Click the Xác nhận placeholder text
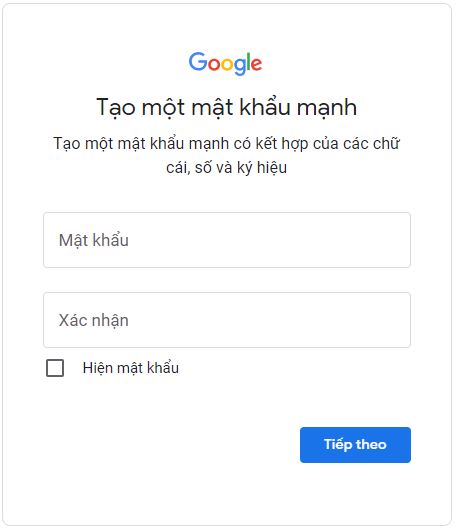456x531 pixels. [x=94, y=320]
